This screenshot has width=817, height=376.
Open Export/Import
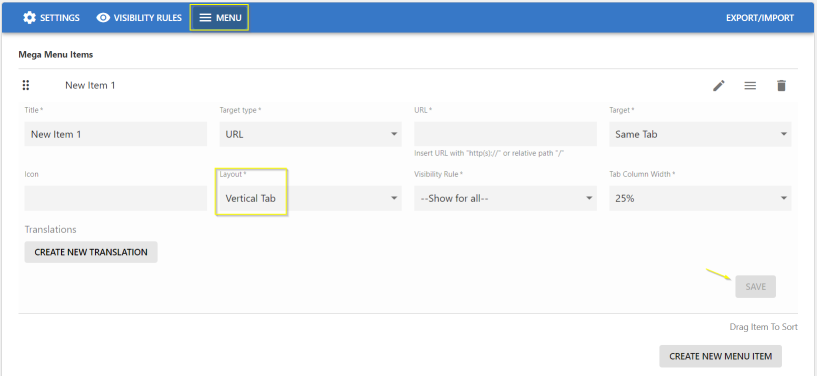pos(760,18)
